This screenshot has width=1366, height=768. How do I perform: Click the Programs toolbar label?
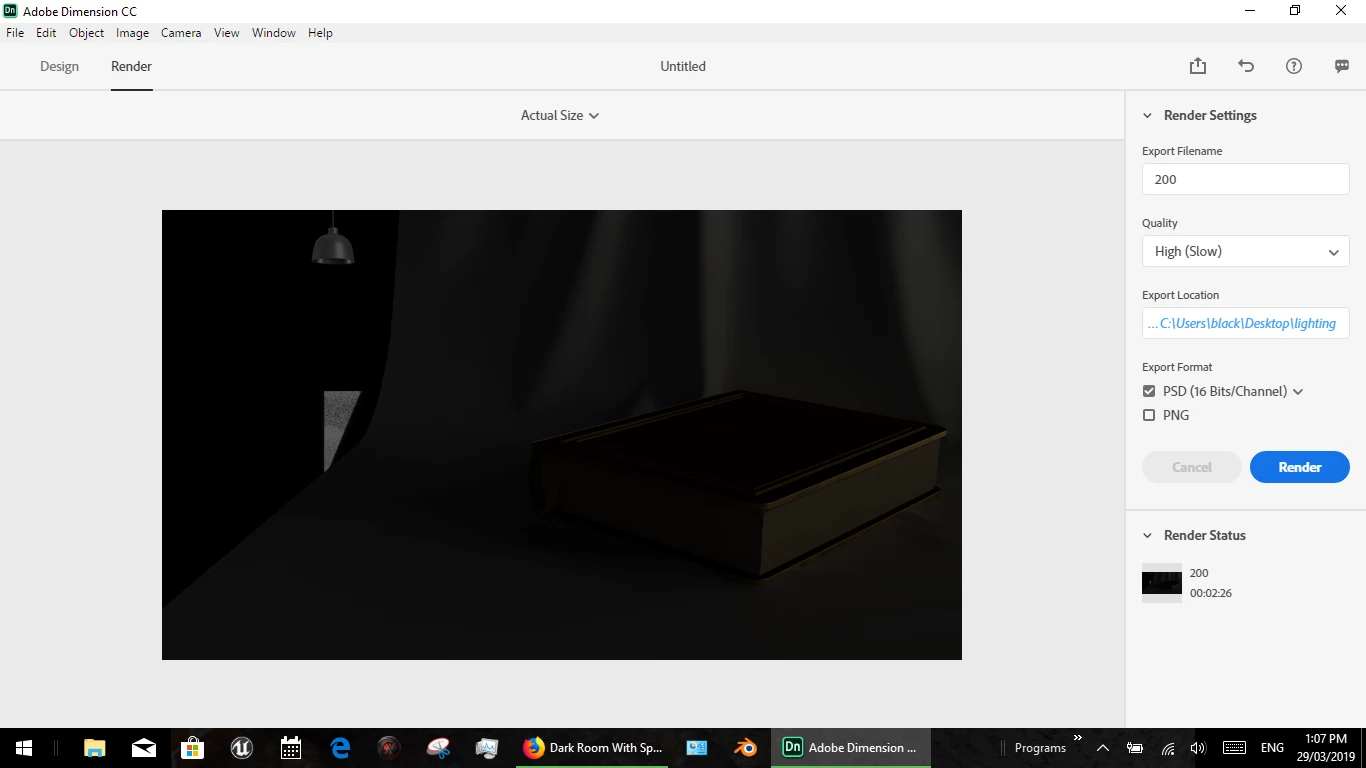1040,748
